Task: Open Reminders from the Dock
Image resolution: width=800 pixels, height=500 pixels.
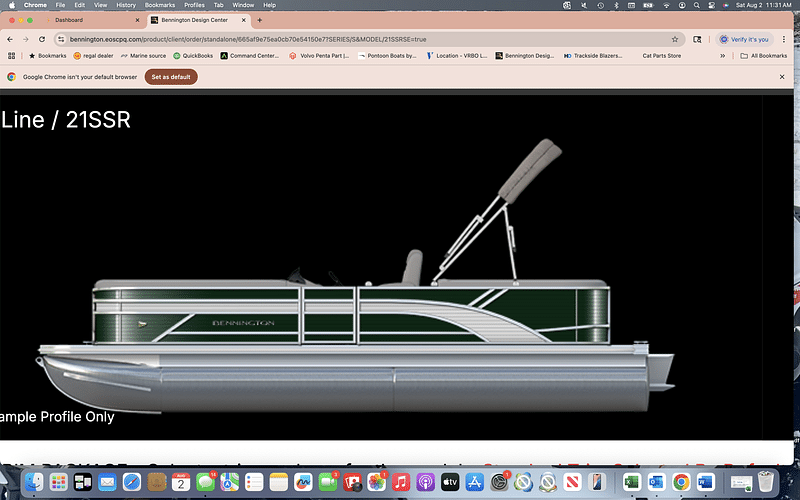Action: (x=254, y=482)
